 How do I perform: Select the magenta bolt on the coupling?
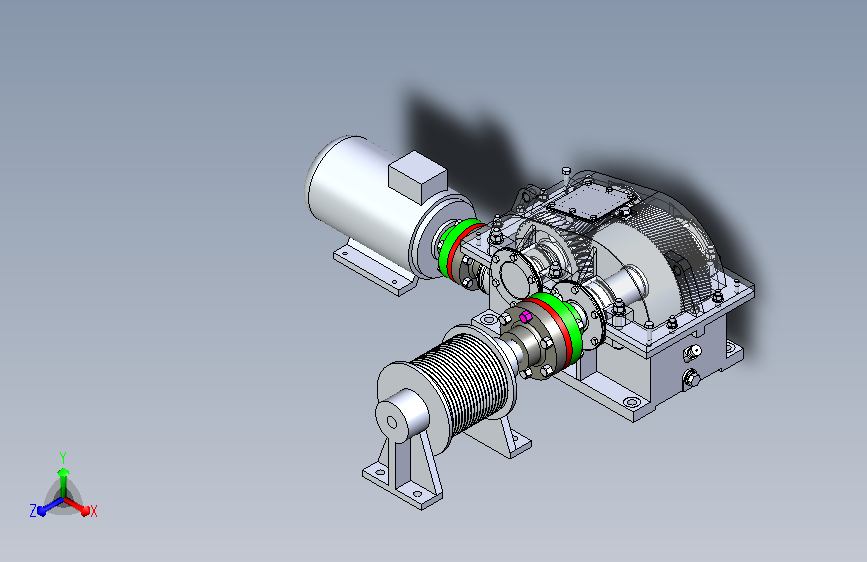[525, 316]
